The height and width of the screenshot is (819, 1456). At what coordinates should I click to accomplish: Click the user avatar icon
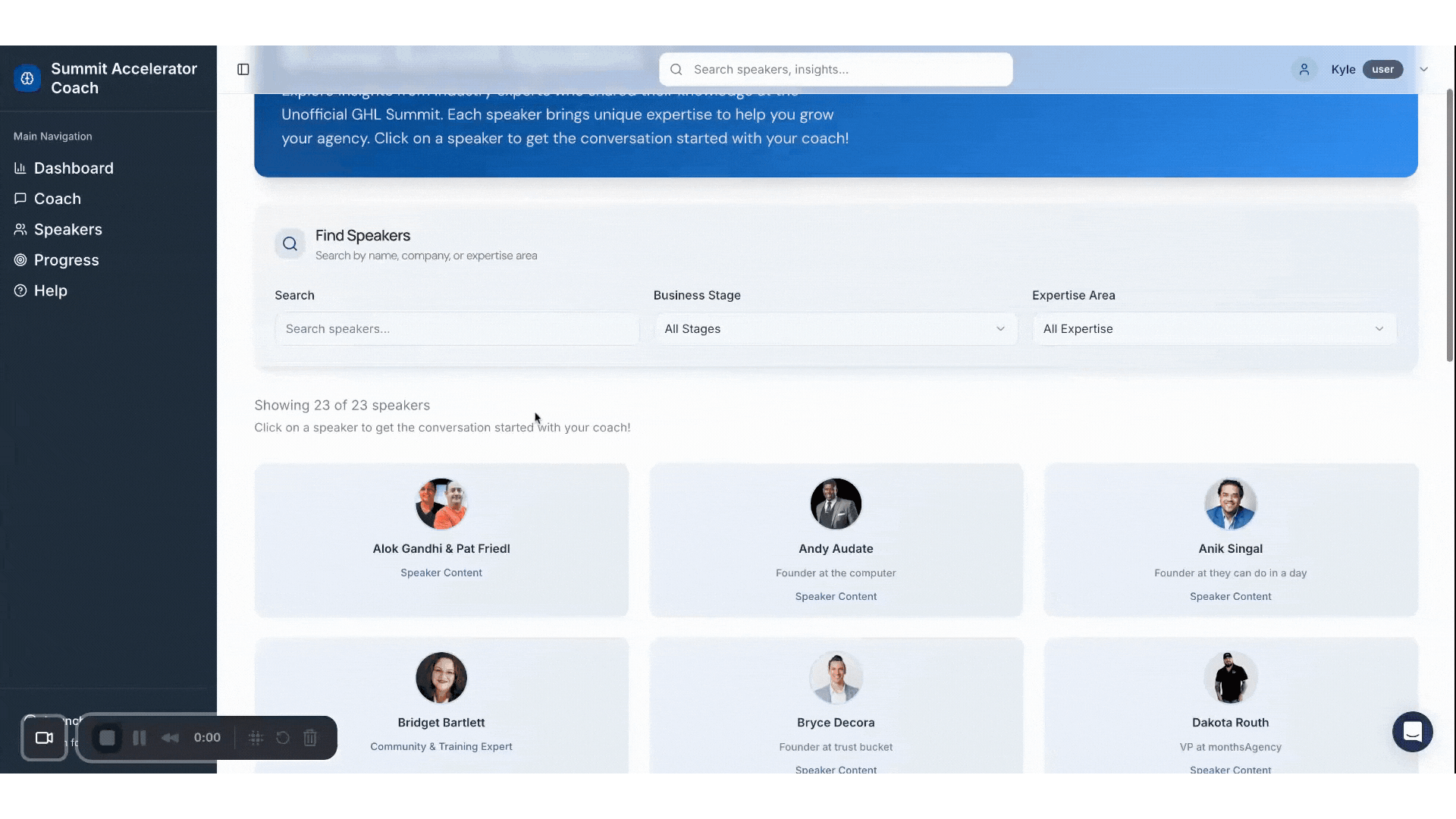[x=1304, y=70]
